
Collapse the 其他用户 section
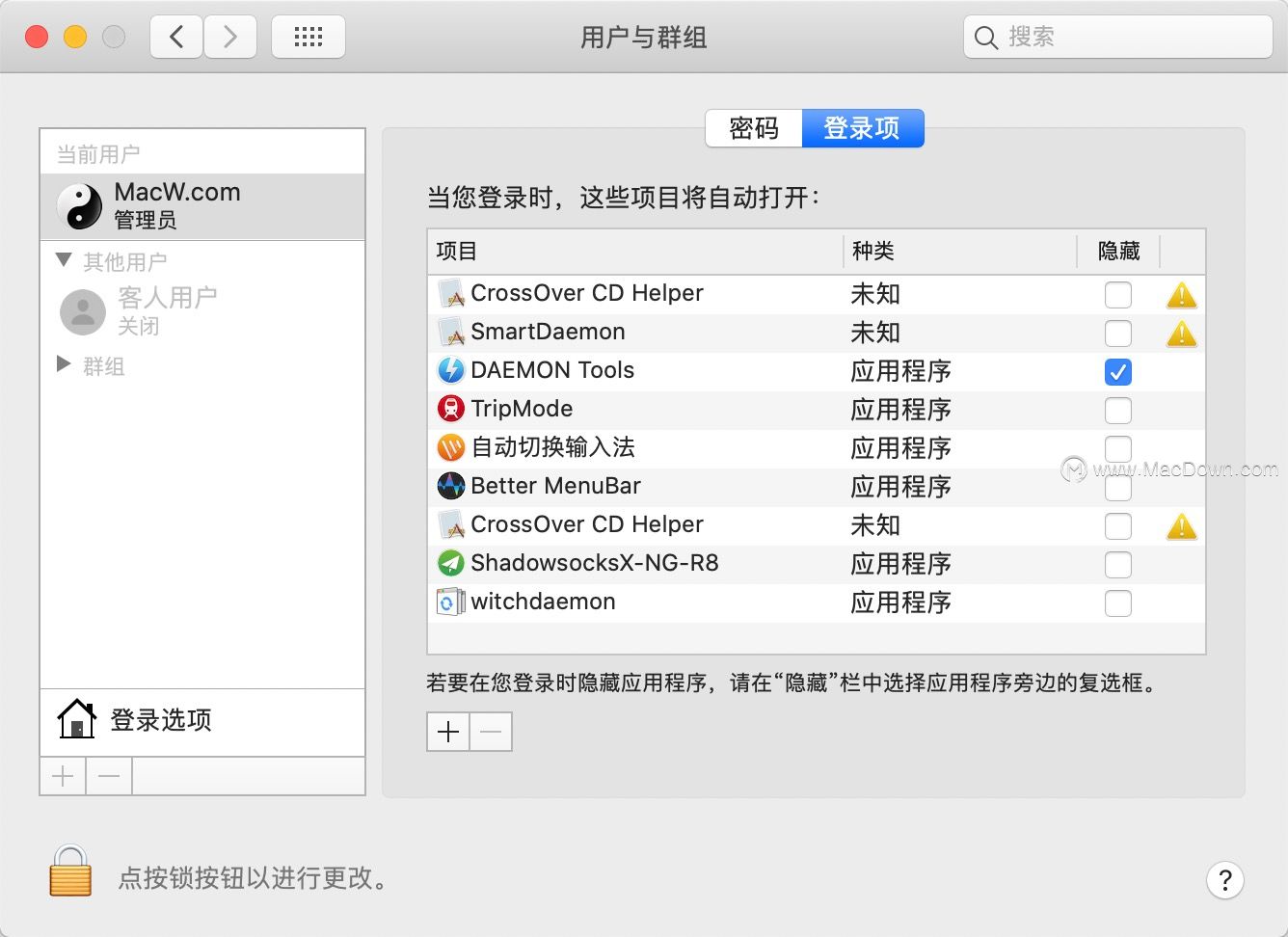point(62,258)
